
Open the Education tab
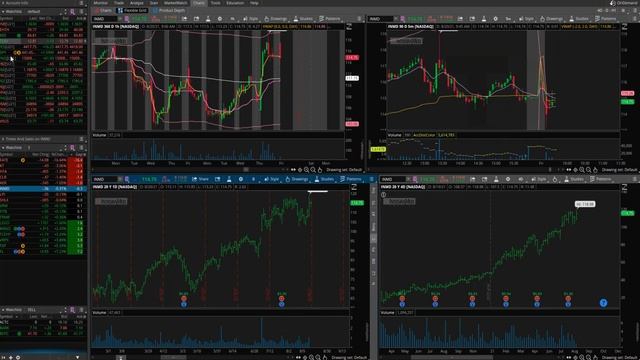click(x=235, y=3)
